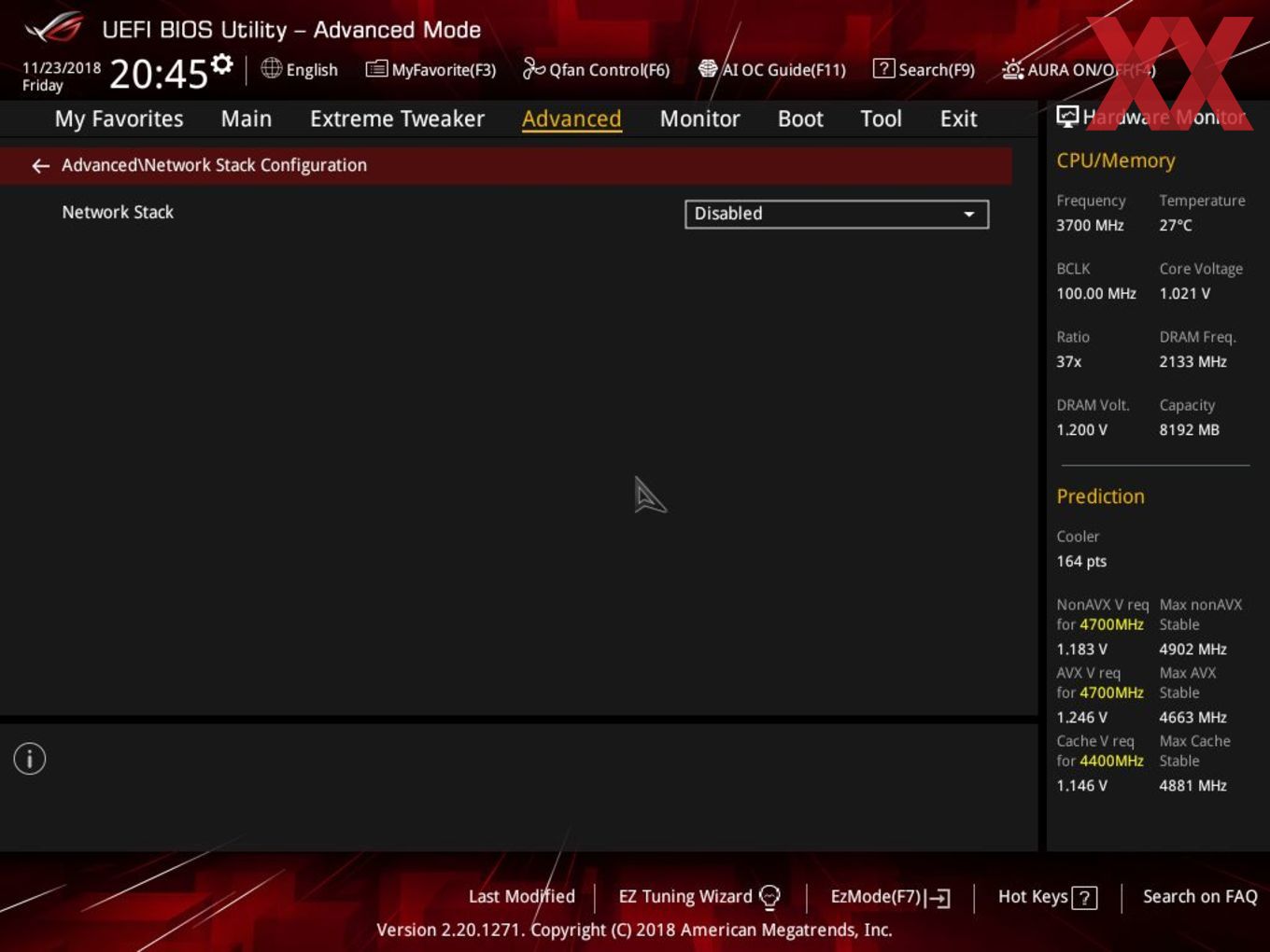
Task: Click the 100.00 MHz BCLK value
Action: pos(1096,293)
